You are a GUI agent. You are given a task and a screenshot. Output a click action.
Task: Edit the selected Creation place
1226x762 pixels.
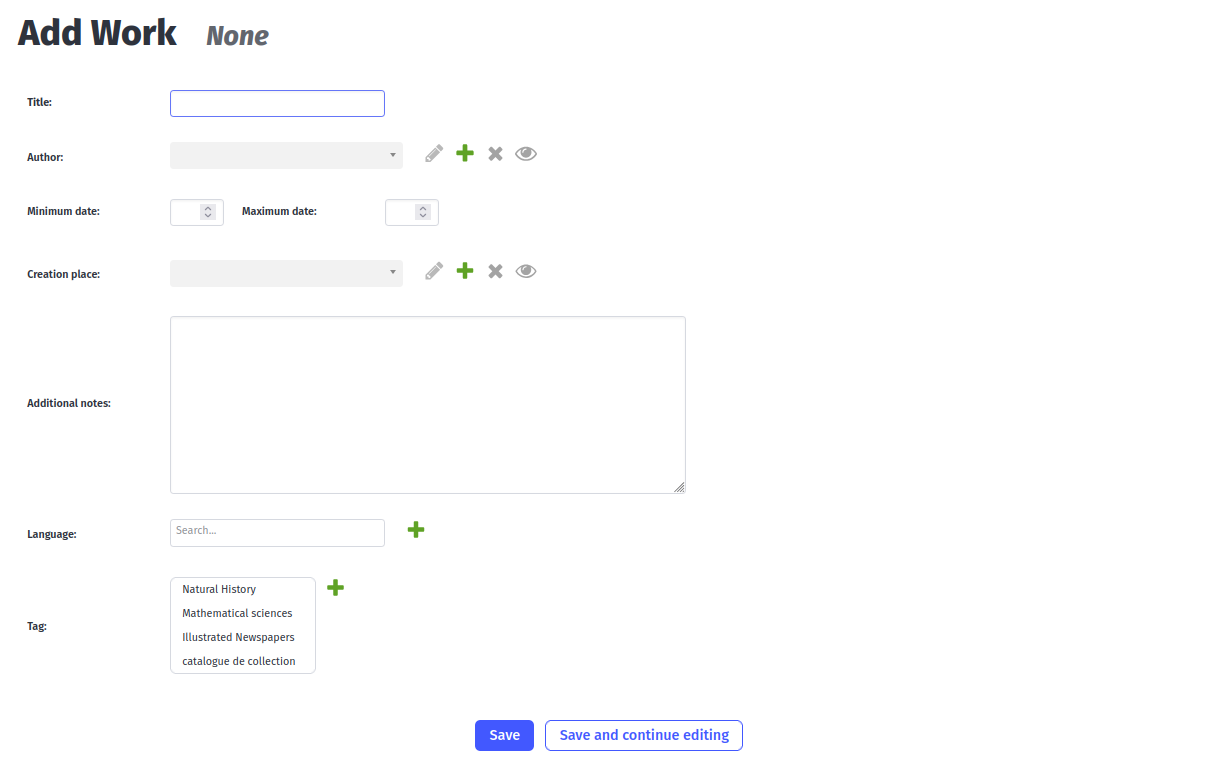click(x=433, y=270)
